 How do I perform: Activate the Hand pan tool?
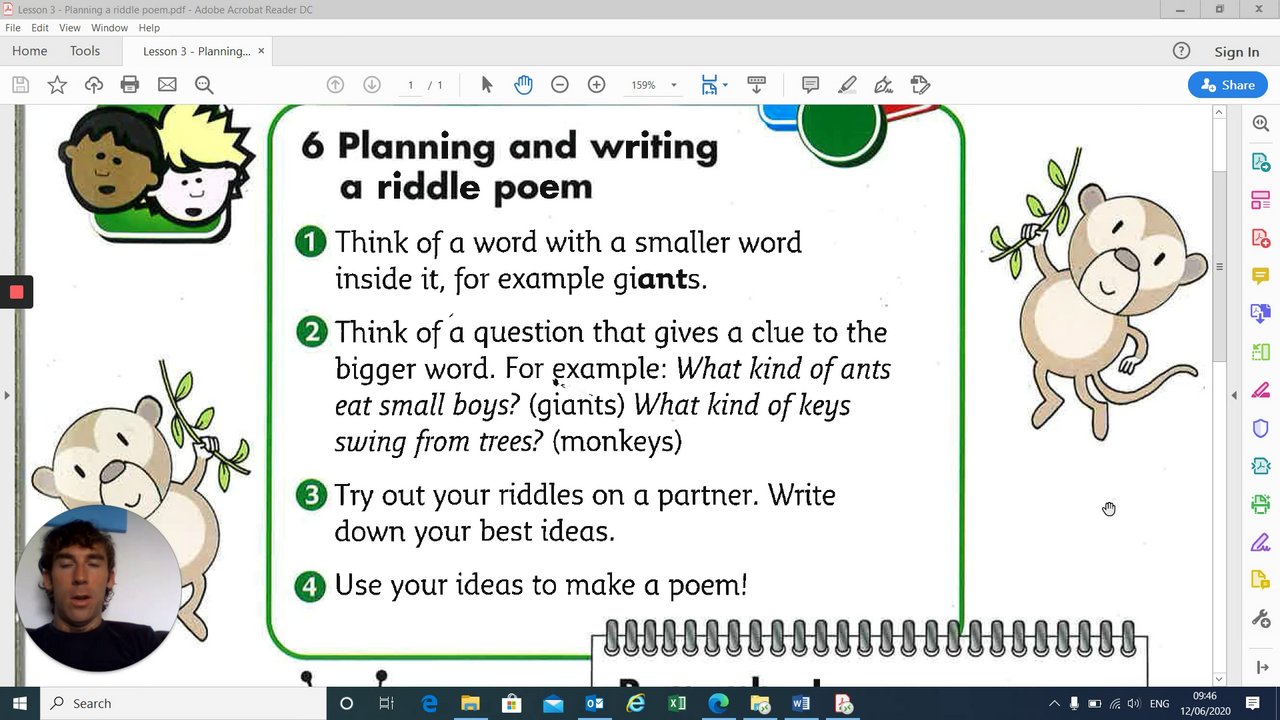tap(523, 85)
